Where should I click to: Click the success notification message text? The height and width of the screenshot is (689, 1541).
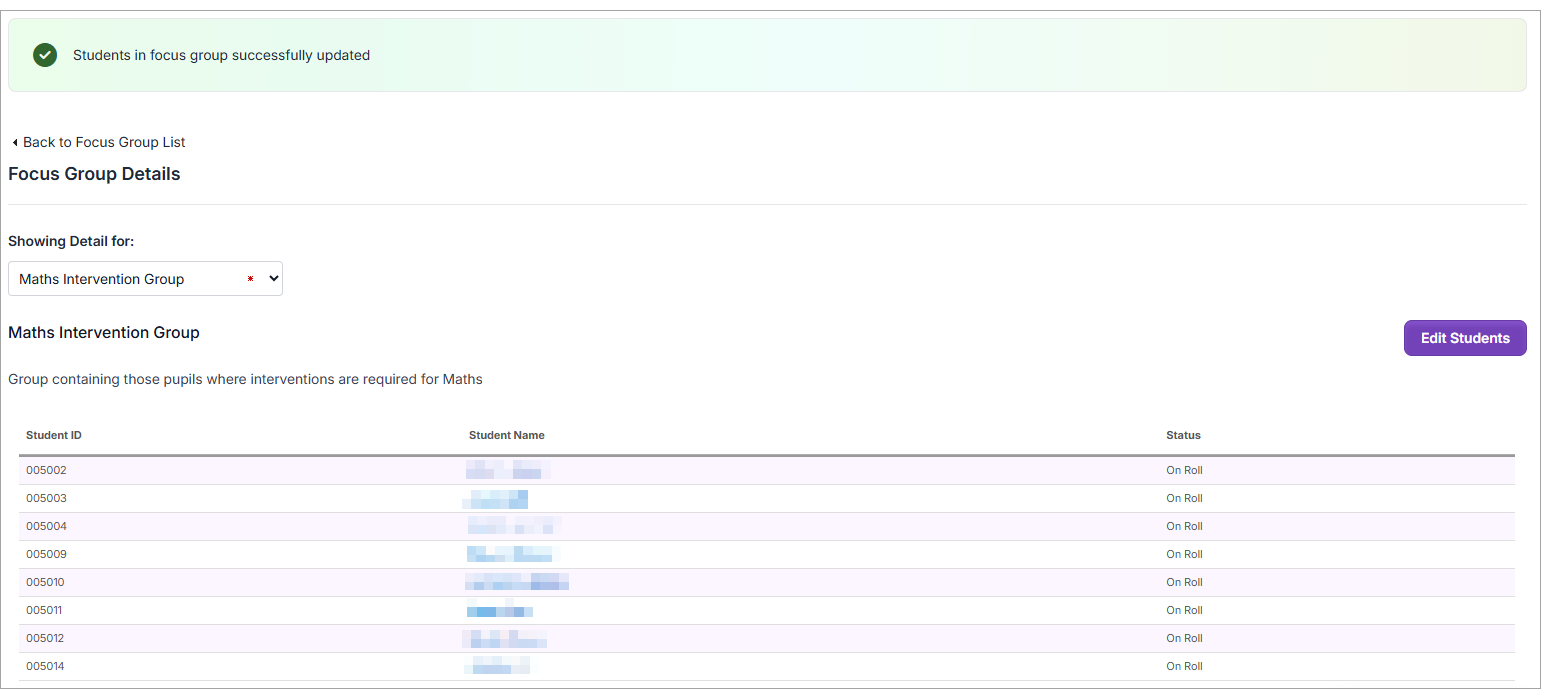(x=221, y=55)
